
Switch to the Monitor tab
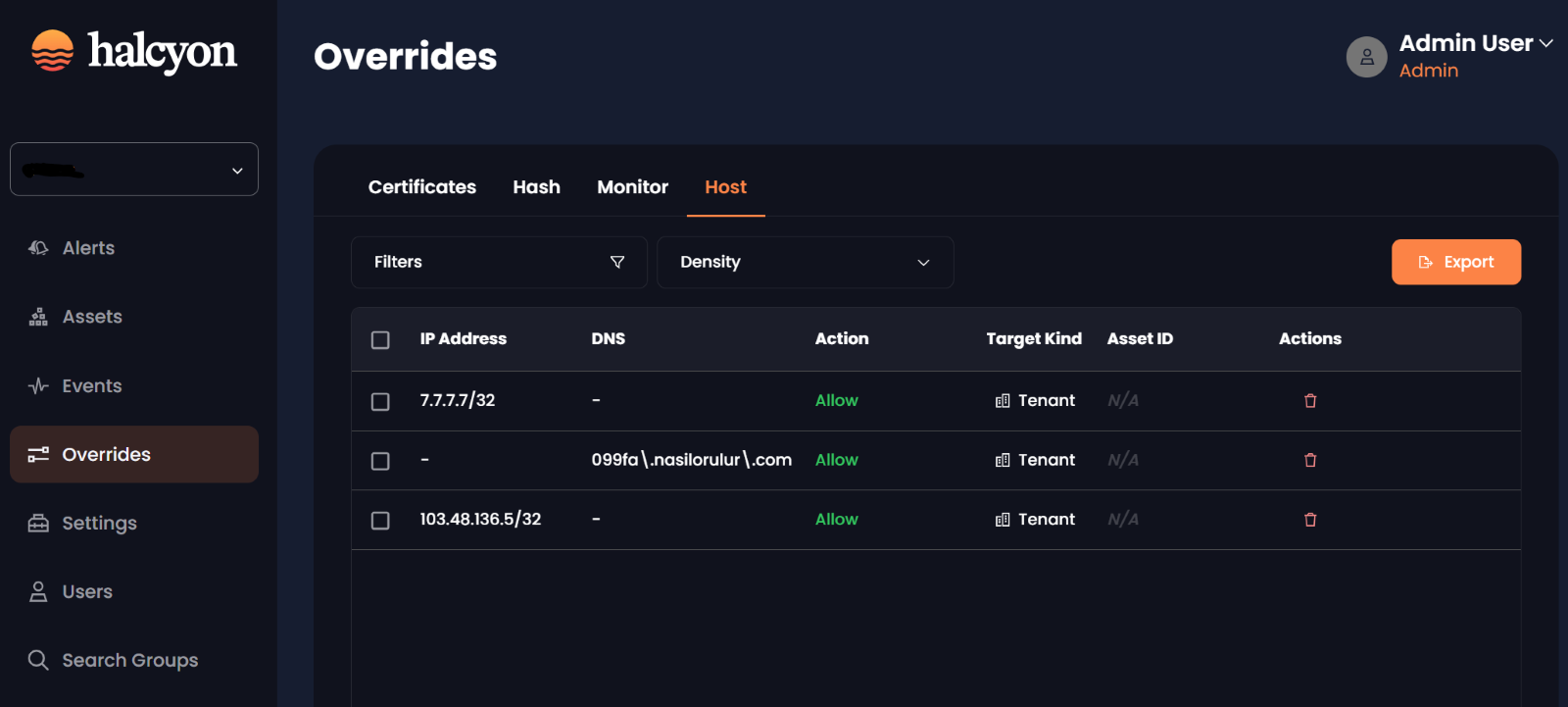pos(633,187)
